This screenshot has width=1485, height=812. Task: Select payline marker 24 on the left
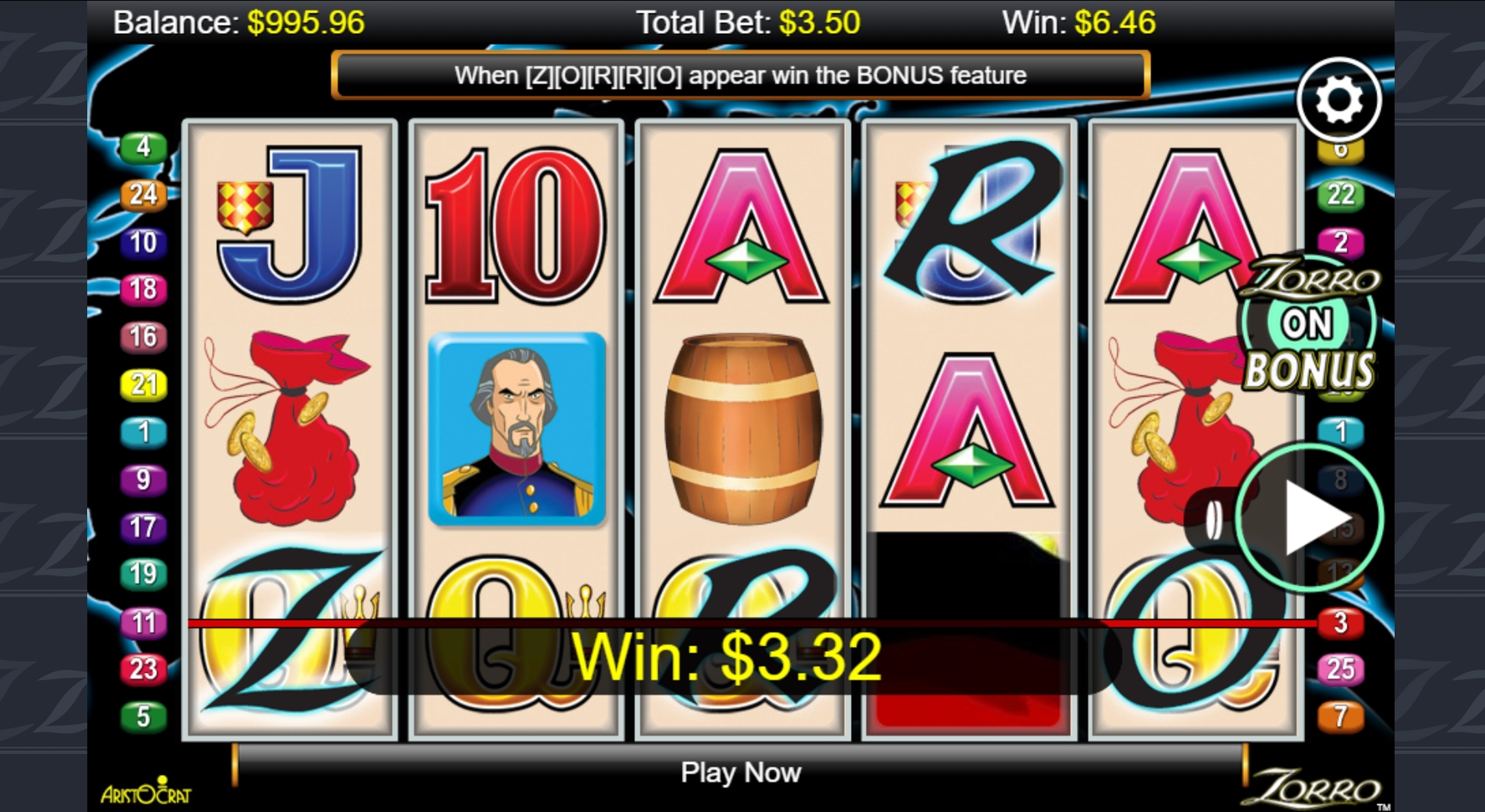[143, 195]
